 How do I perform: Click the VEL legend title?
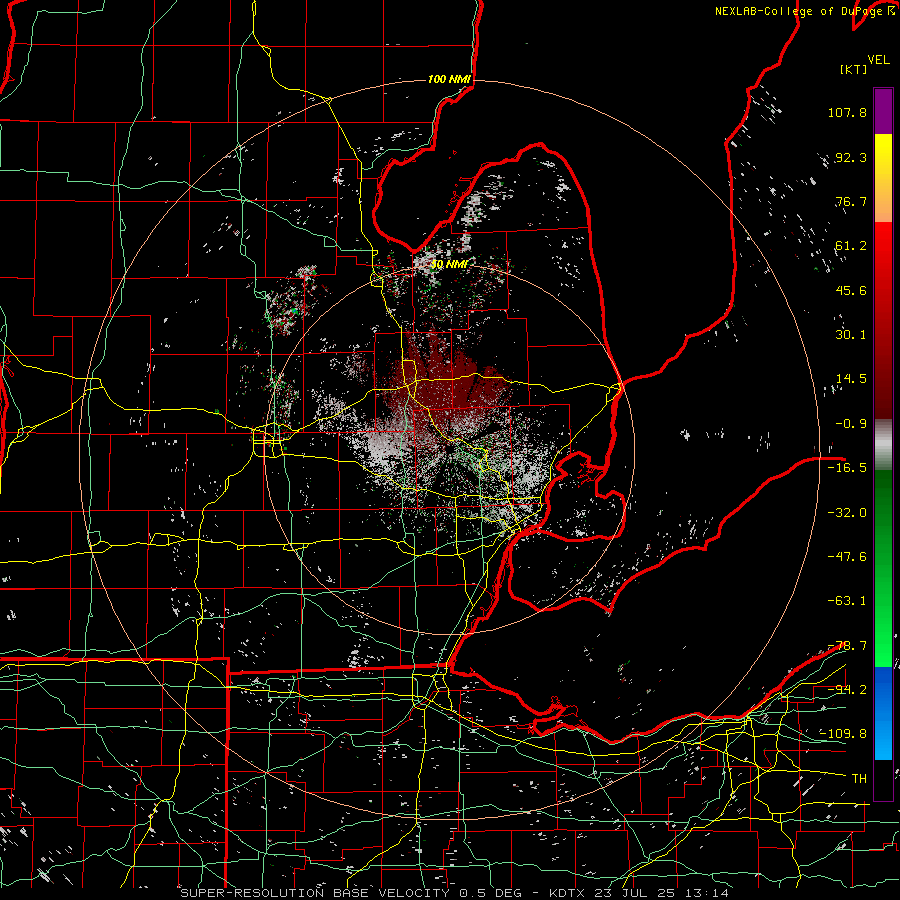[878, 60]
